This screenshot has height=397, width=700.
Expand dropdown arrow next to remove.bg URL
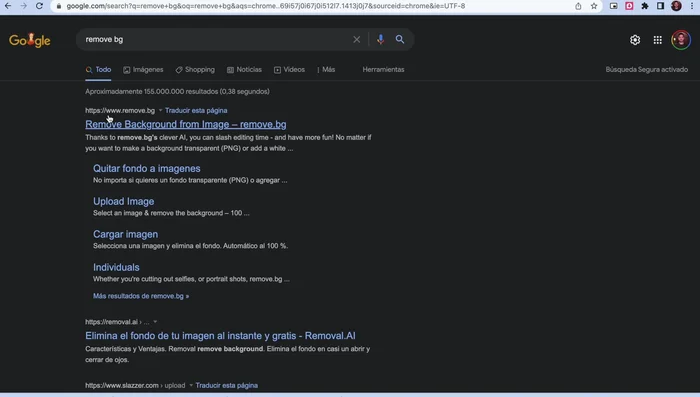coord(160,110)
